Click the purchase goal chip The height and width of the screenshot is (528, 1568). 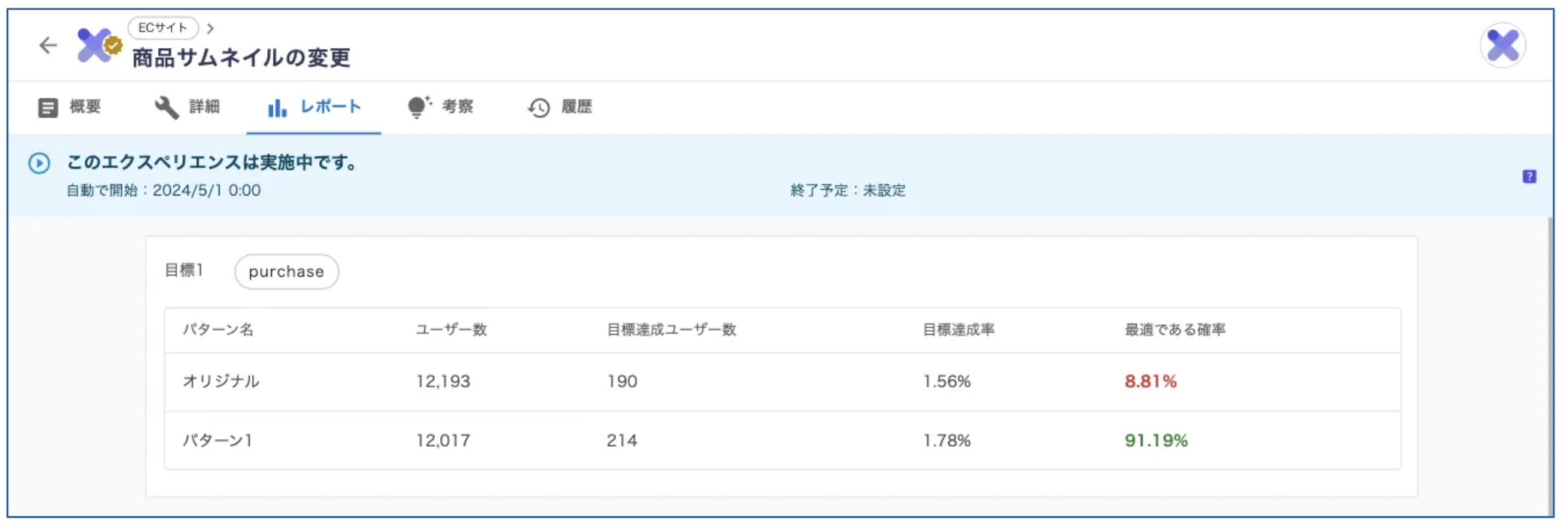coord(286,272)
